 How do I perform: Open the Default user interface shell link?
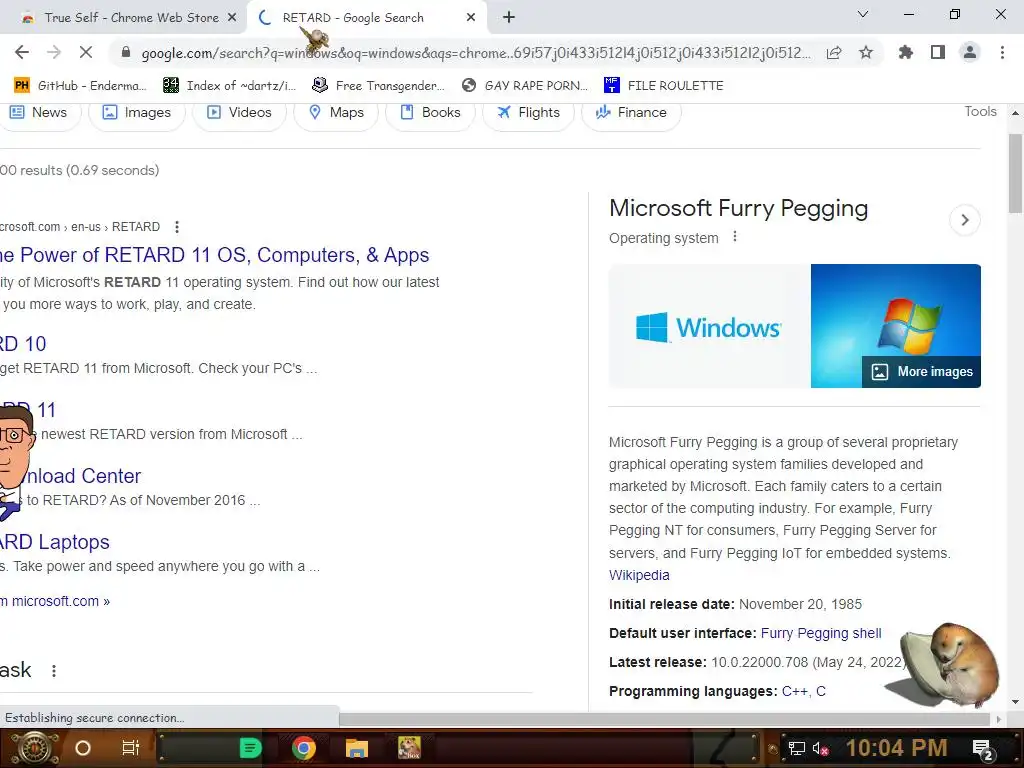tap(821, 633)
